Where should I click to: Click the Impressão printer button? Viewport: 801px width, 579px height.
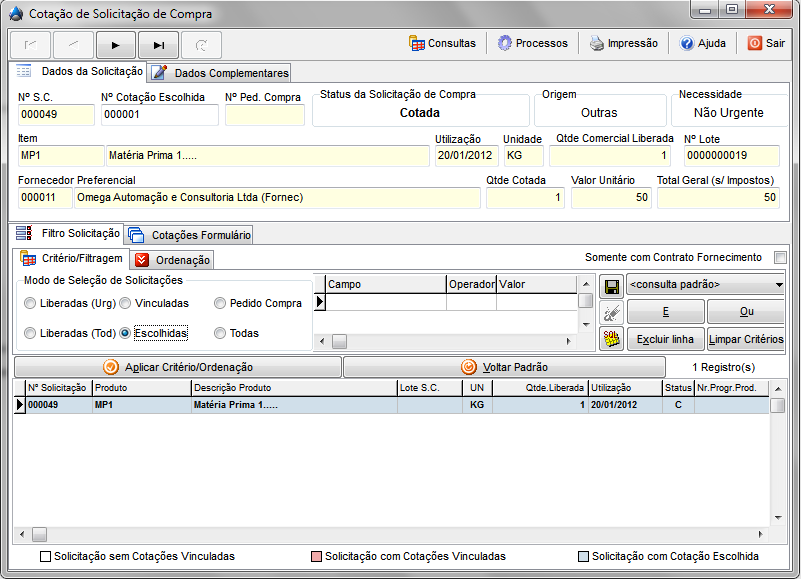click(x=623, y=44)
